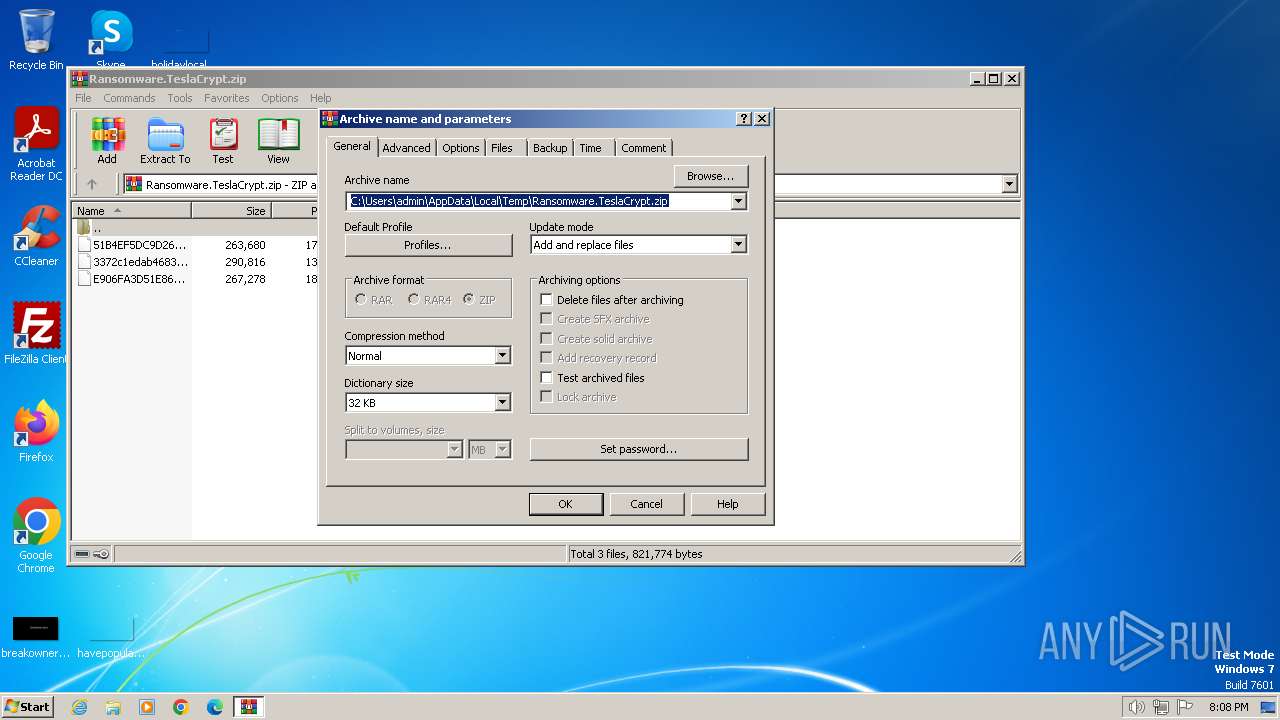1280x720 pixels.
Task: Select ZIP archive format radio
Action: [x=468, y=300]
